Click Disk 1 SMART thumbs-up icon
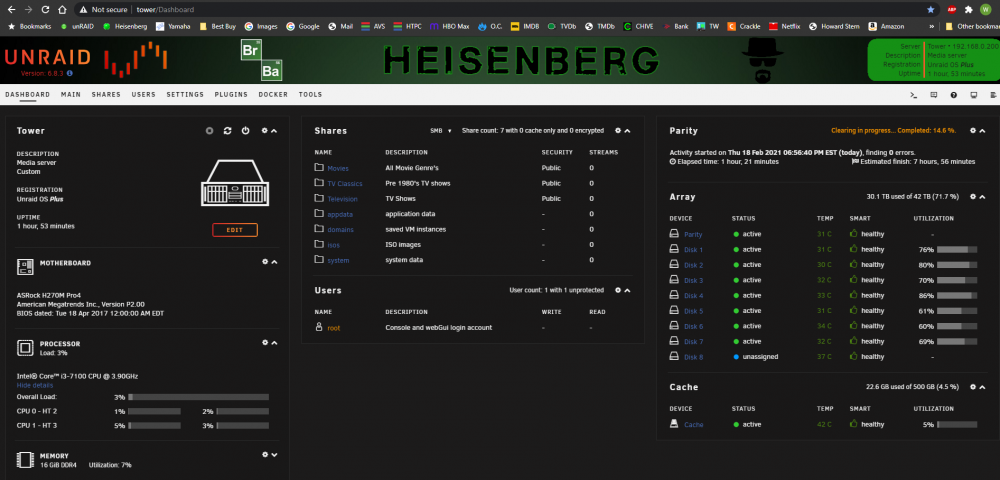This screenshot has width=1000, height=480. (854, 249)
